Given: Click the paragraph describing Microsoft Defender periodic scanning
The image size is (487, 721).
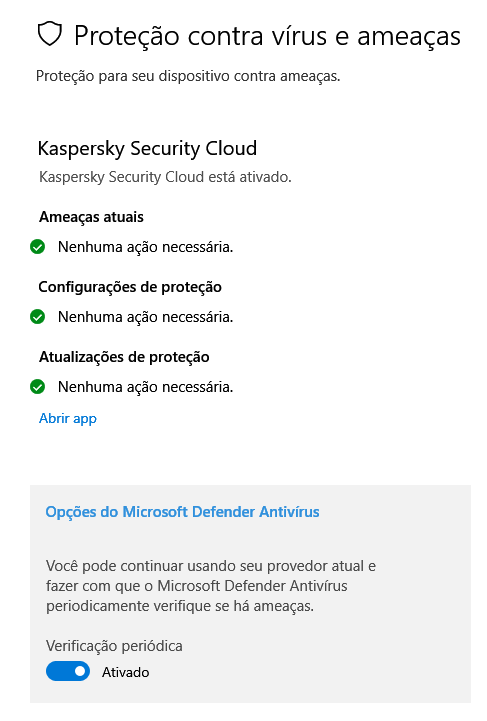Looking at the screenshot, I should [x=211, y=586].
